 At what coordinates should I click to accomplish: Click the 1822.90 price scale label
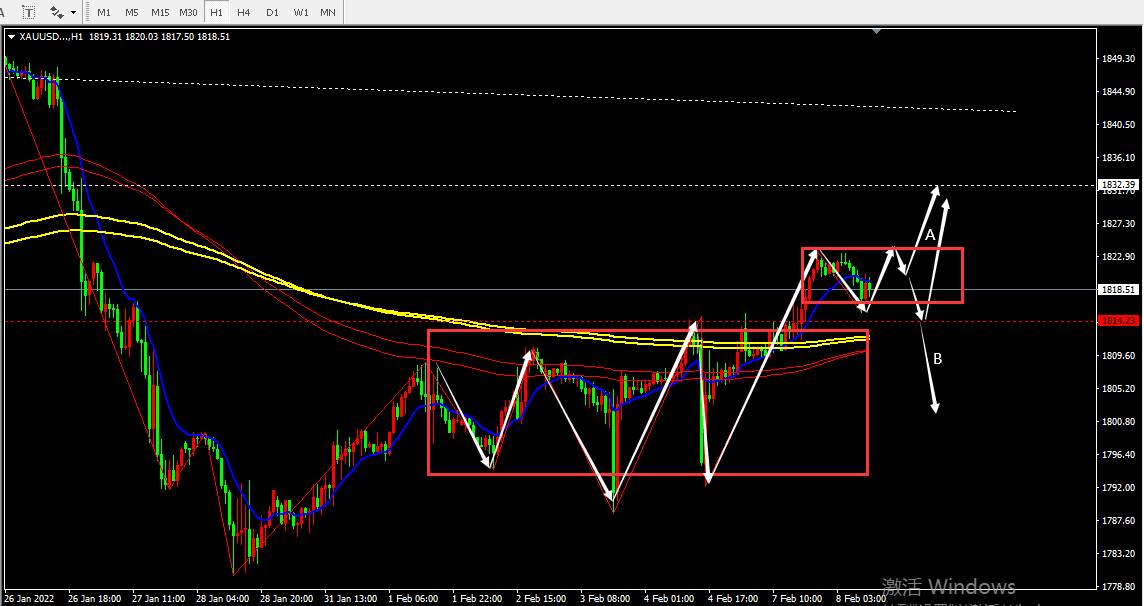coord(1117,257)
